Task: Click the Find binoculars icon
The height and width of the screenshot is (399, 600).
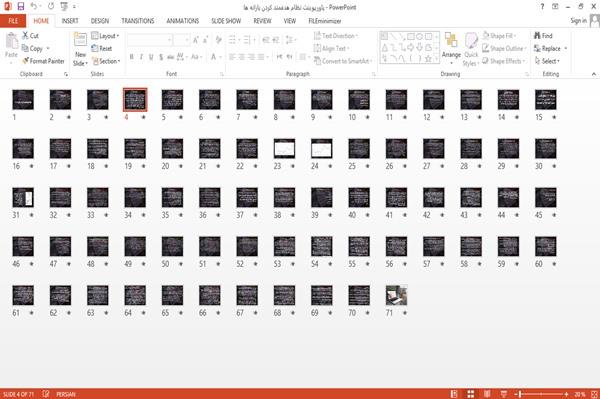Action: coord(537,35)
